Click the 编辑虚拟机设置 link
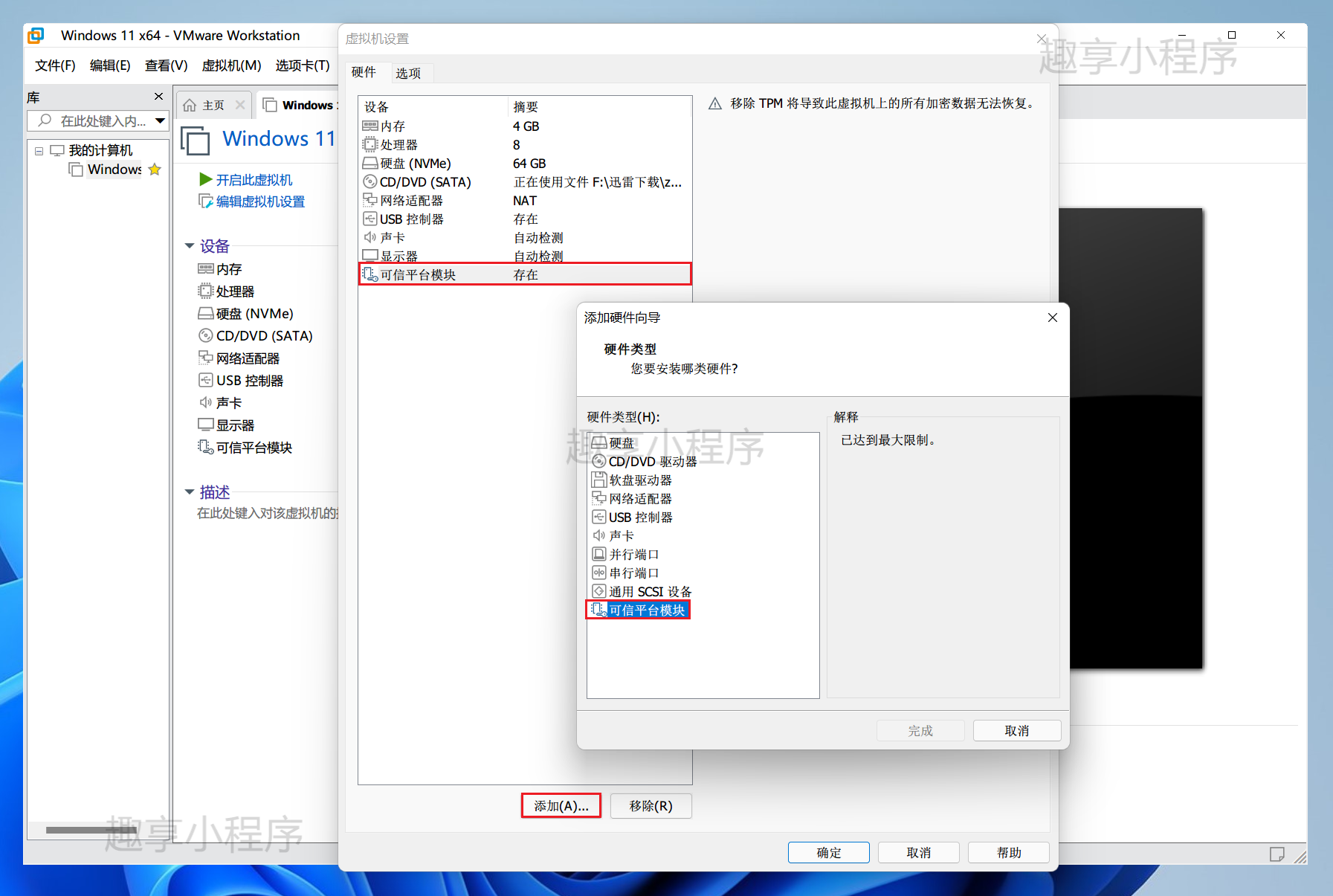1333x896 pixels. (x=261, y=202)
